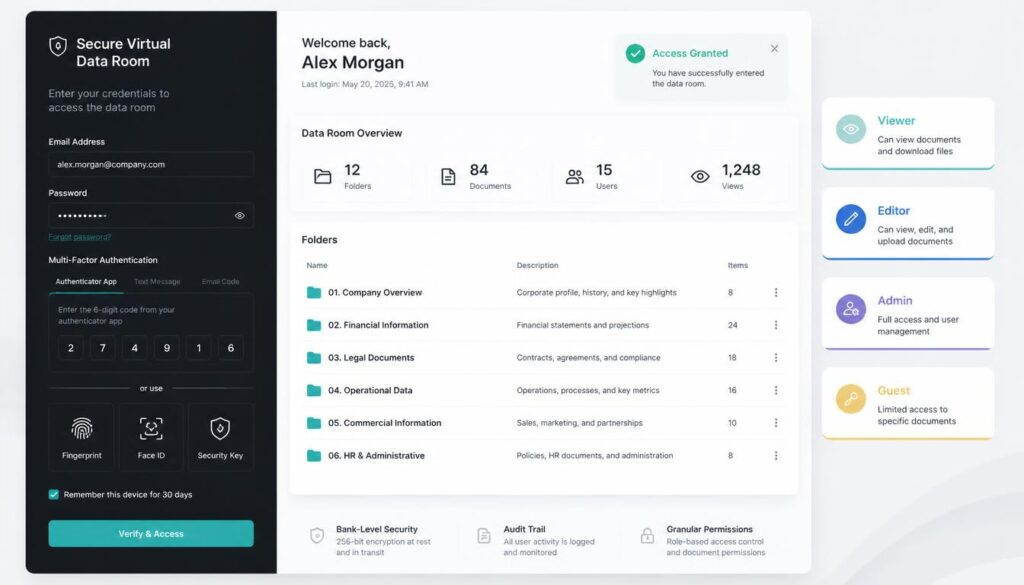The width and height of the screenshot is (1024, 585).
Task: Click the Editor role pencil icon
Action: [x=850, y=219]
